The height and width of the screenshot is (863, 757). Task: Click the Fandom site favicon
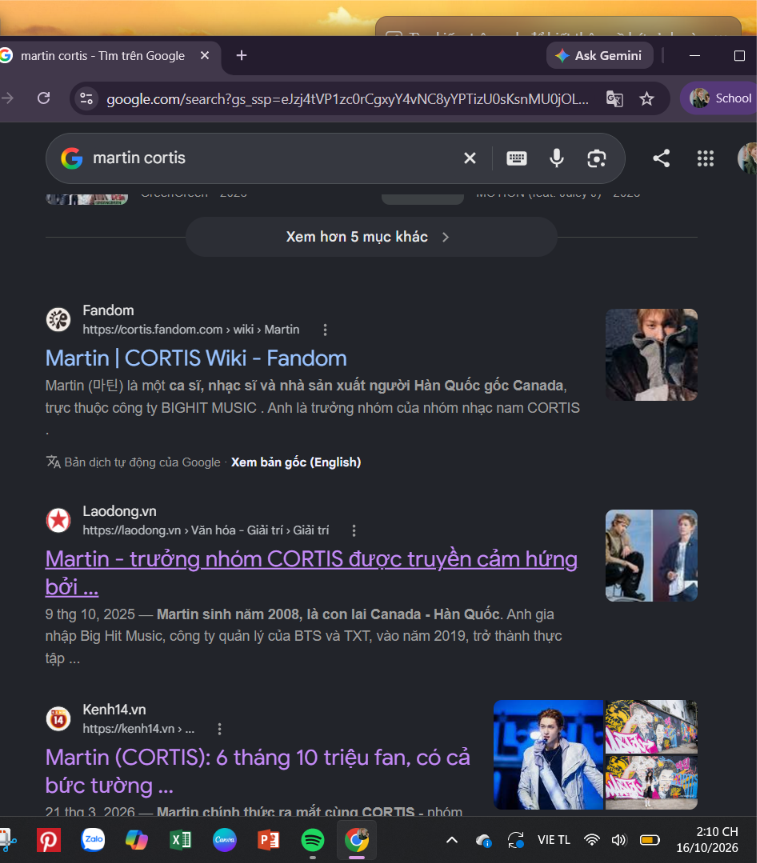[58, 319]
